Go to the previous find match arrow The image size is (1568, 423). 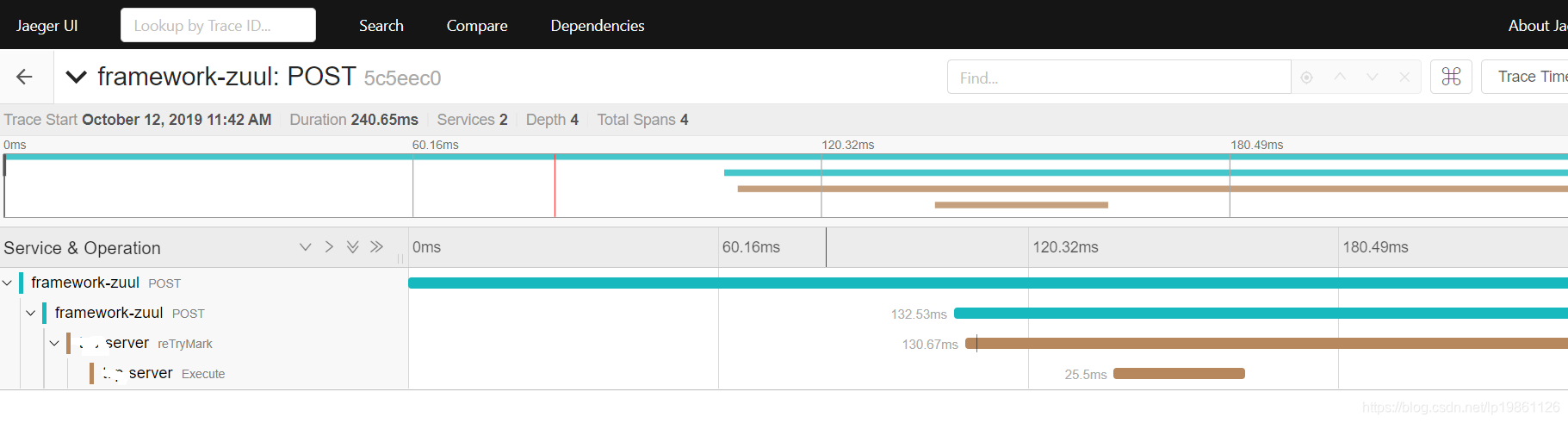tap(1340, 77)
